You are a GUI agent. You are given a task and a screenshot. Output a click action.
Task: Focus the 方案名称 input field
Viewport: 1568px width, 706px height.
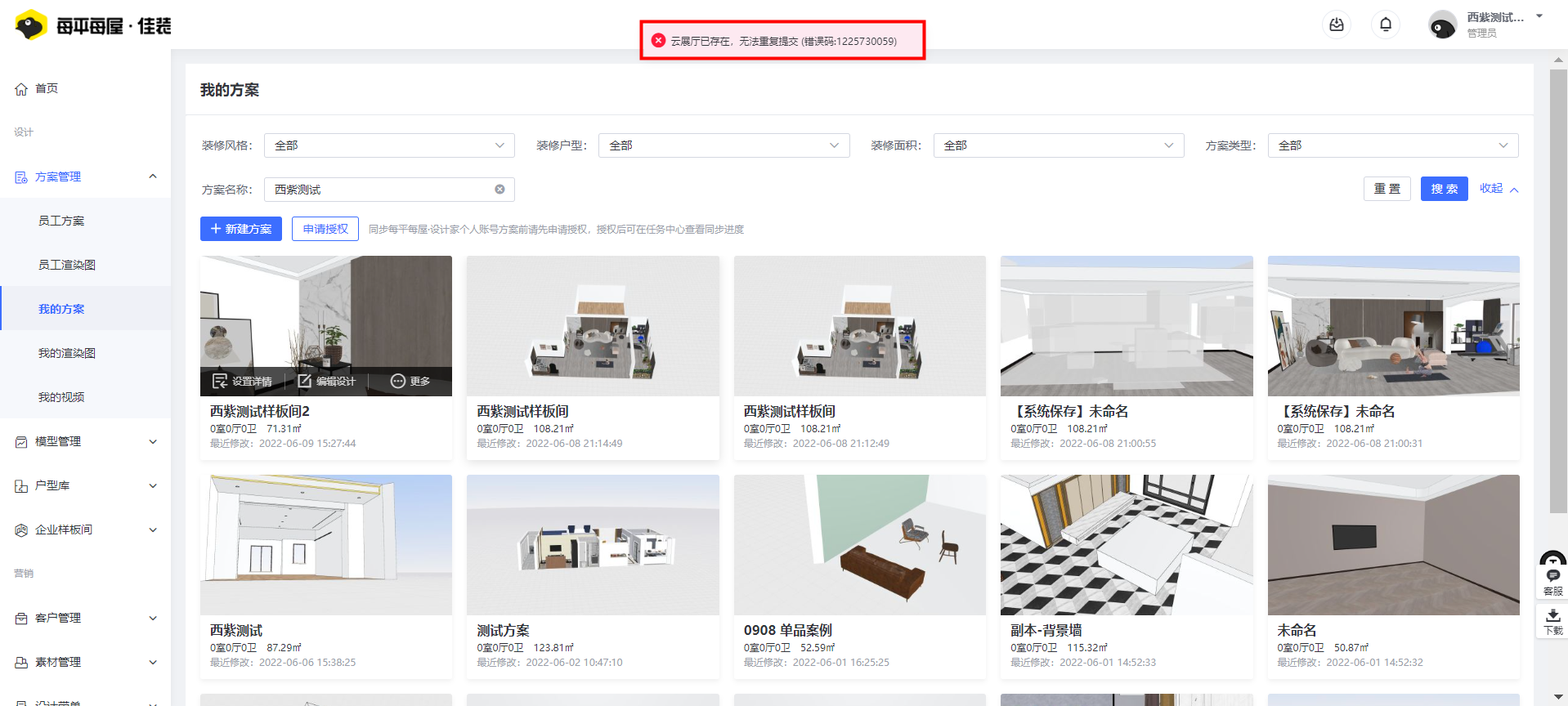[389, 190]
